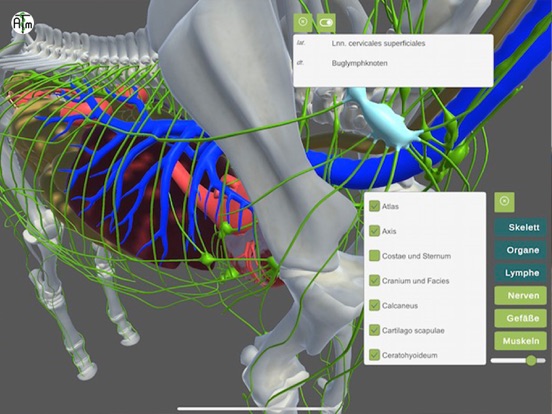The width and height of the screenshot is (552, 414).
Task: Close the skeleton checklist panel
Action: (504, 202)
